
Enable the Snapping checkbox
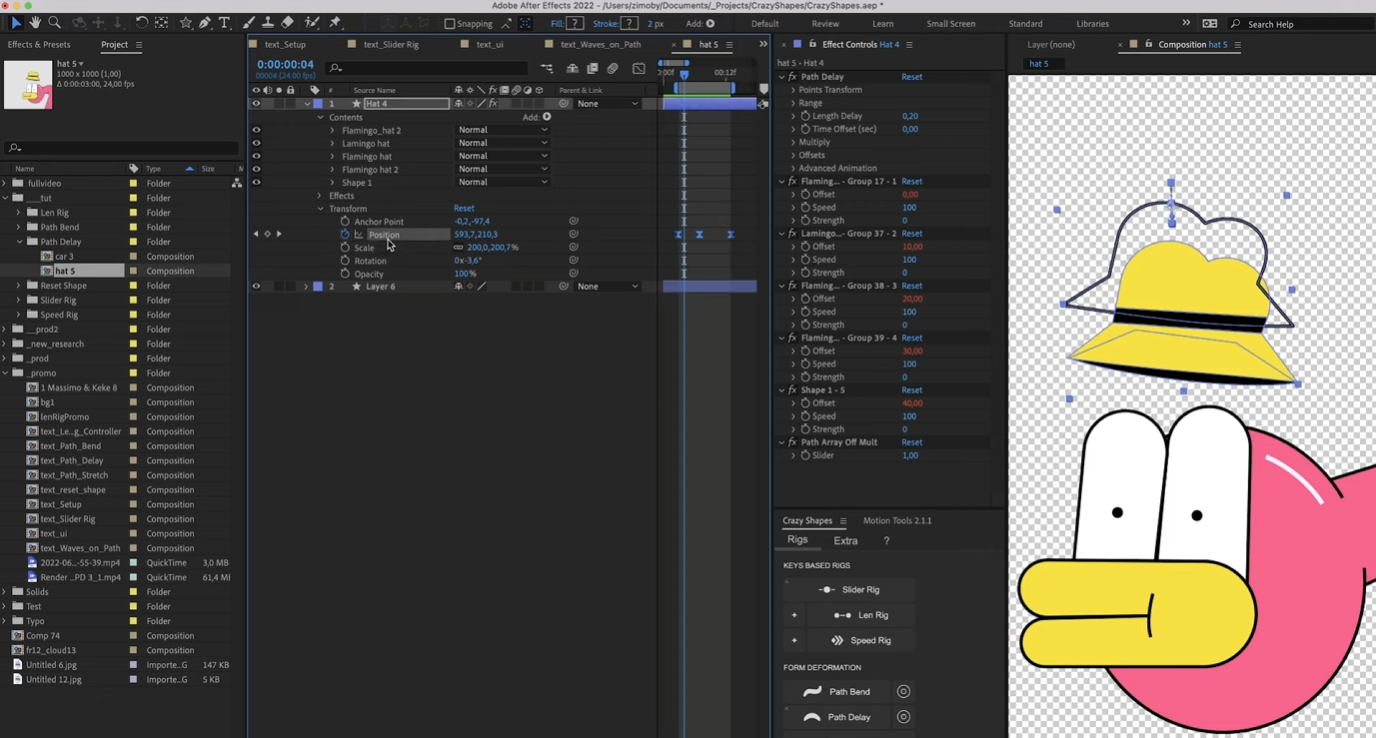450,23
